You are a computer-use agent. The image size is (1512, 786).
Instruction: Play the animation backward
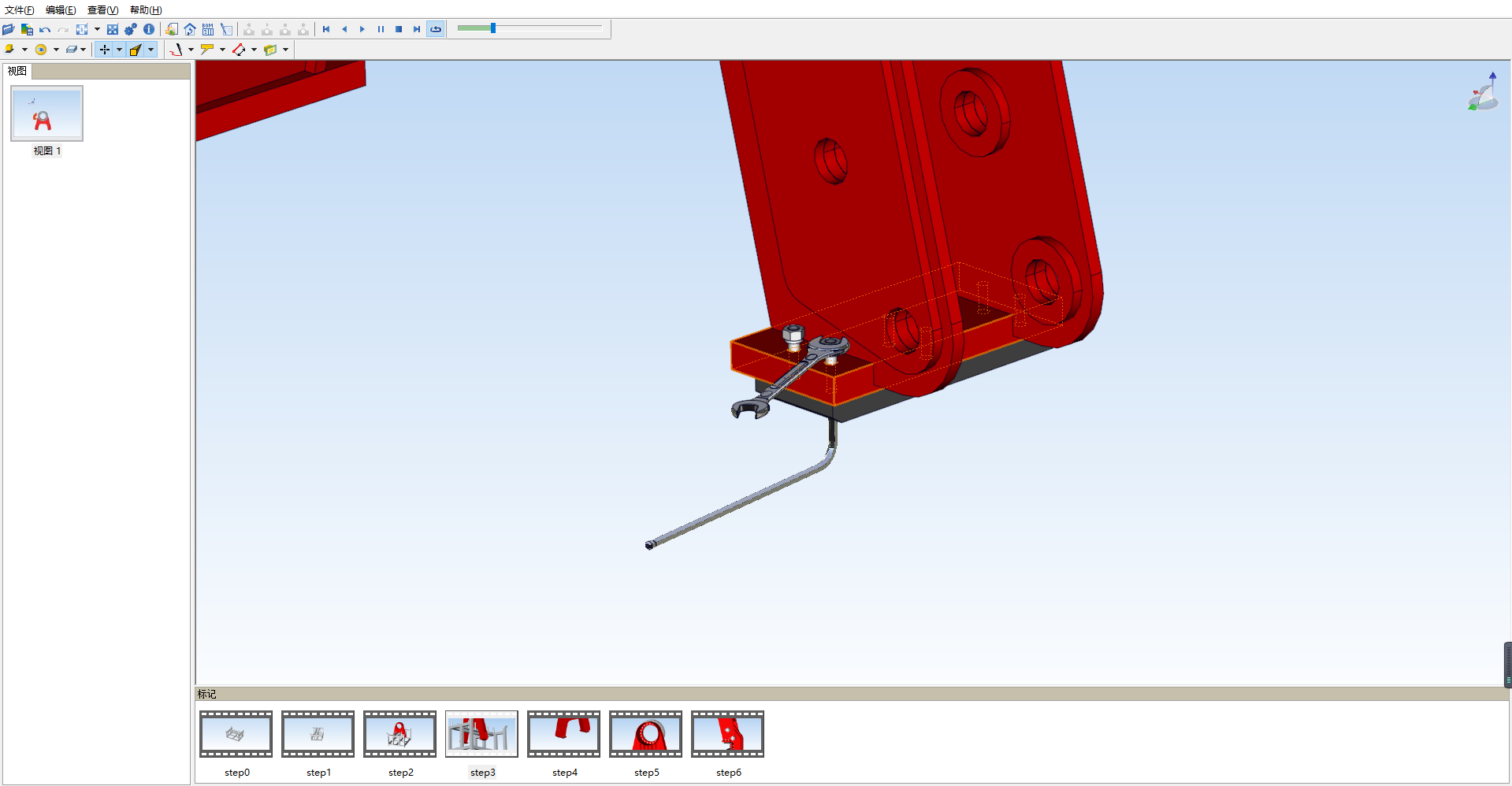point(344,29)
